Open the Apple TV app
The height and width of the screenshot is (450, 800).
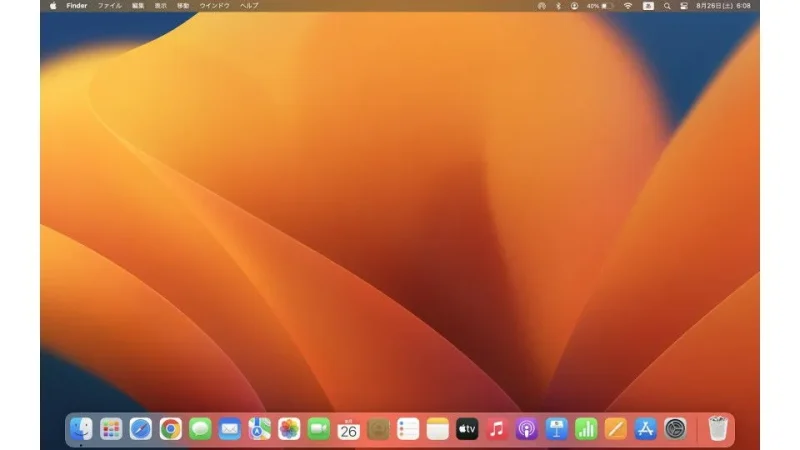pyautogui.click(x=467, y=429)
